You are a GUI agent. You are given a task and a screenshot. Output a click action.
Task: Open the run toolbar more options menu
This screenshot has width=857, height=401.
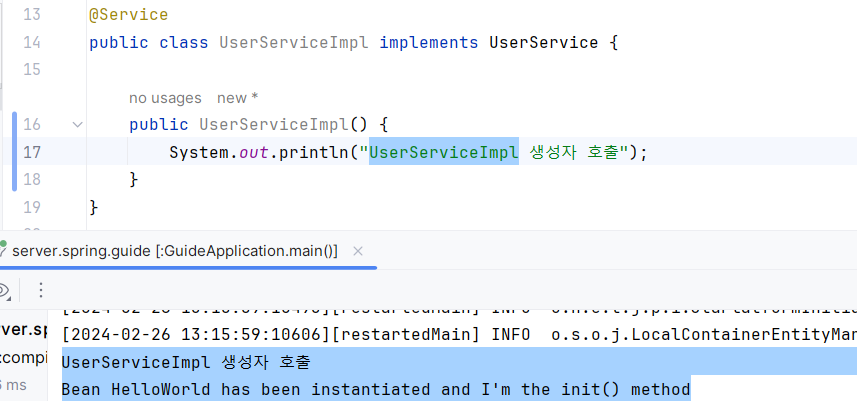pyautogui.click(x=40, y=290)
